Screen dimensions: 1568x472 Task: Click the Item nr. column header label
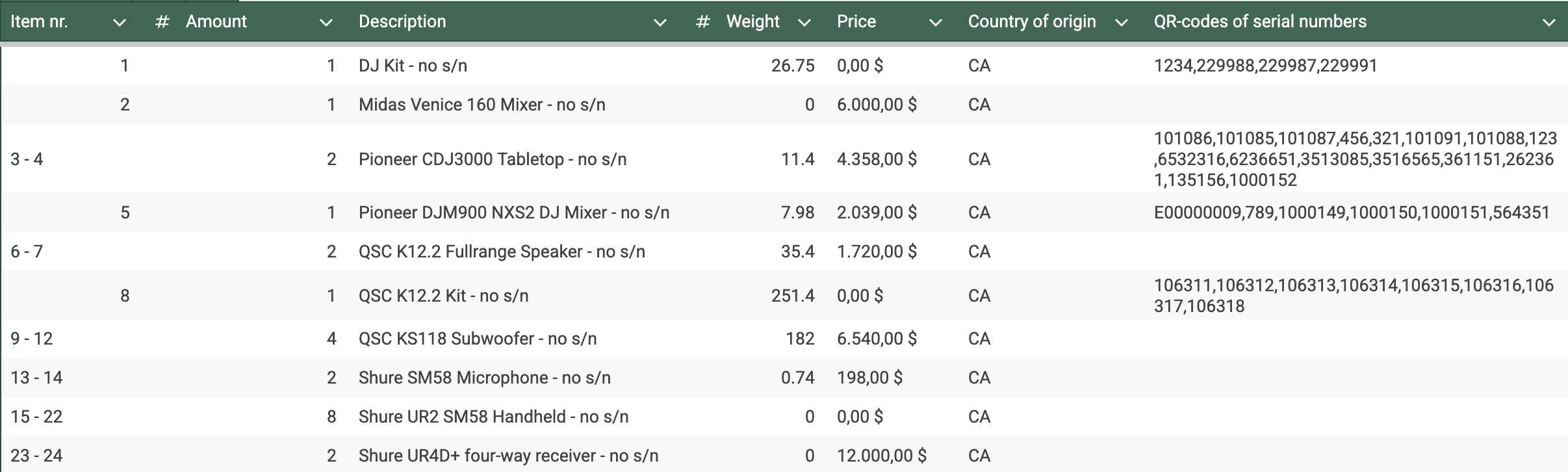(39, 21)
